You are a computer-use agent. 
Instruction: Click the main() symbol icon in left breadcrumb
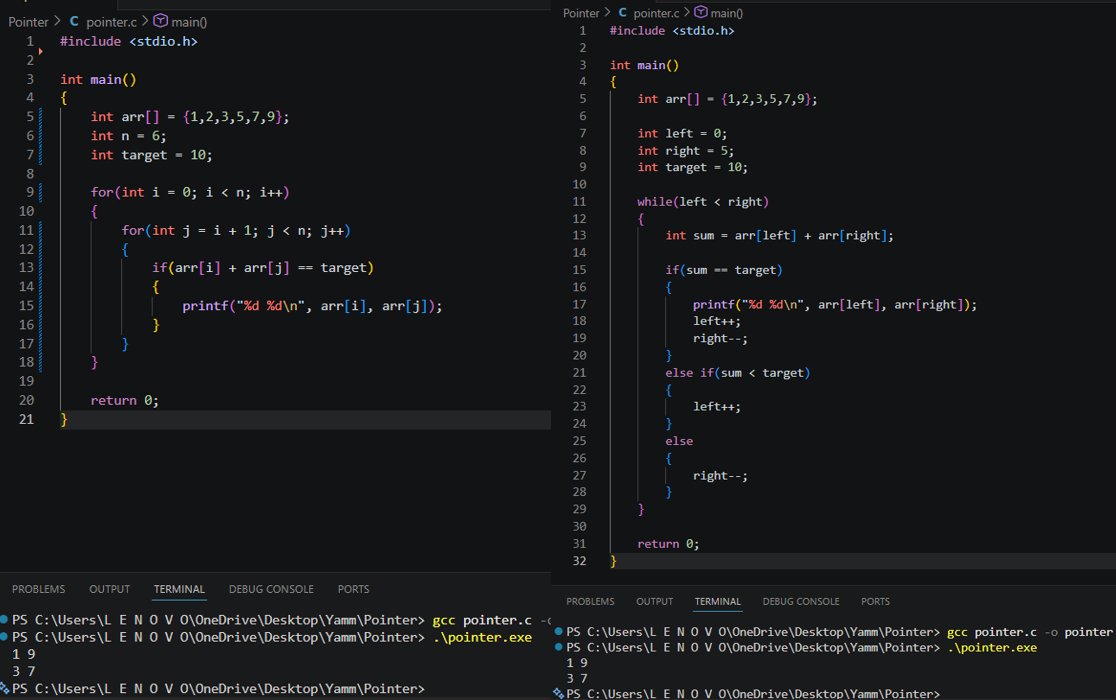pos(160,21)
